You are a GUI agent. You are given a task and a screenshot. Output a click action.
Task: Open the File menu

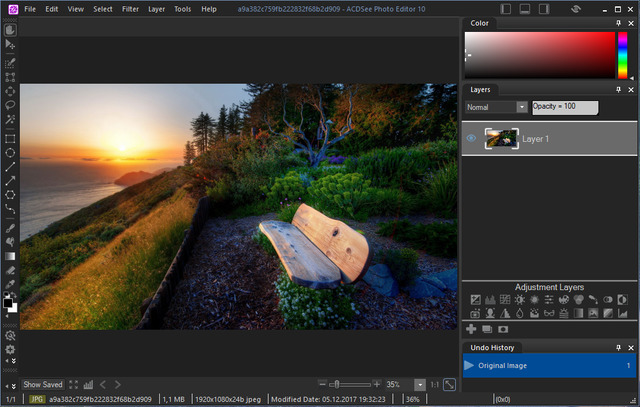(30, 9)
